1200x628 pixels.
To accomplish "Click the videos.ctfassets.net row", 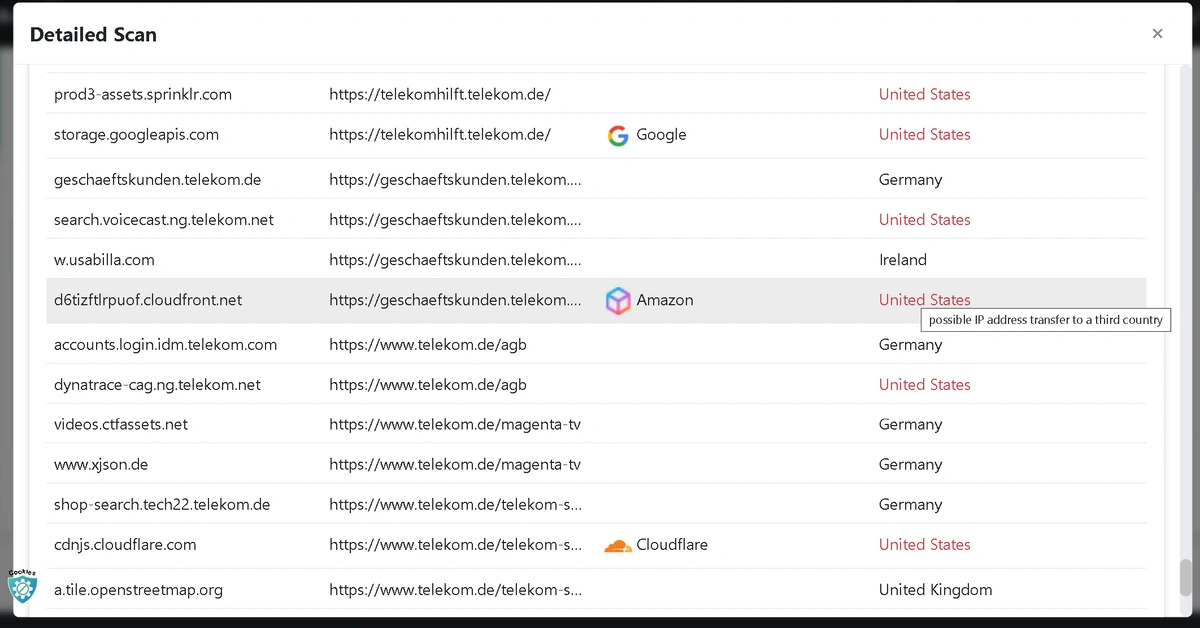I will click(596, 424).
